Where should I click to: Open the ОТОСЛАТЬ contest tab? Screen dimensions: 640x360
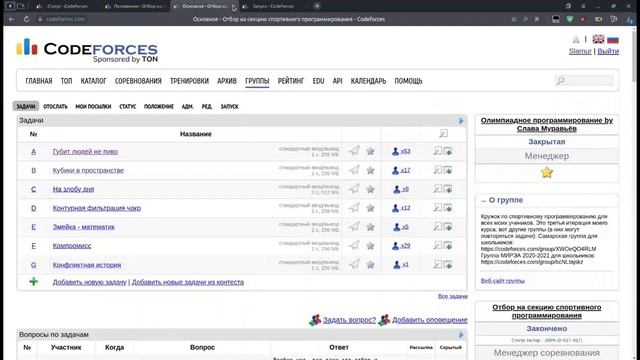(56, 107)
